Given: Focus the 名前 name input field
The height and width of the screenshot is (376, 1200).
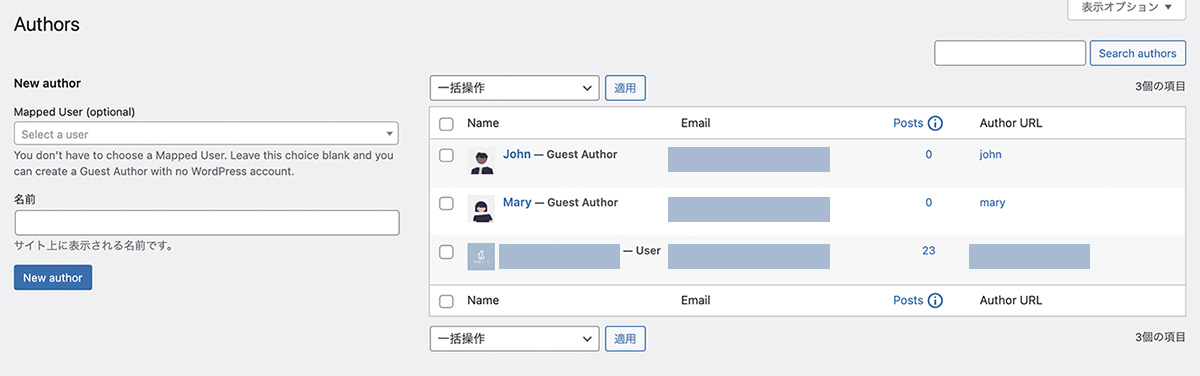Looking at the screenshot, I should (x=207, y=223).
